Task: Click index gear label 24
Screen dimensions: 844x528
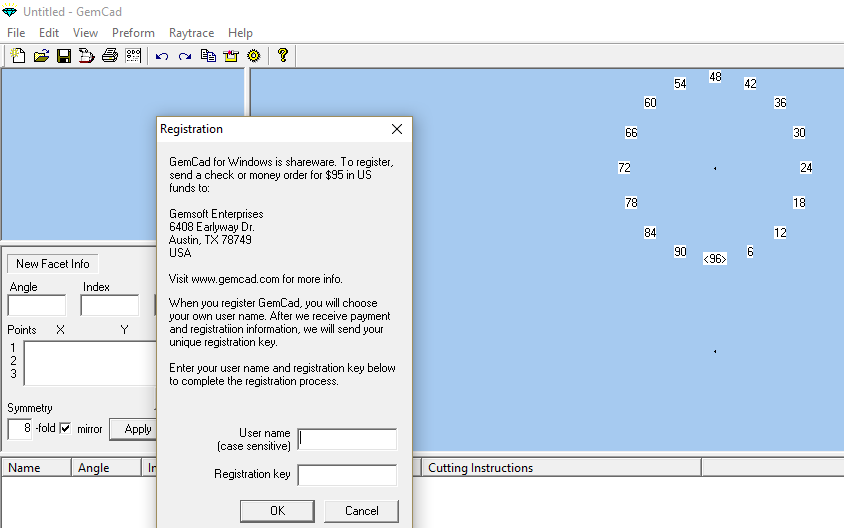Action: click(x=806, y=168)
